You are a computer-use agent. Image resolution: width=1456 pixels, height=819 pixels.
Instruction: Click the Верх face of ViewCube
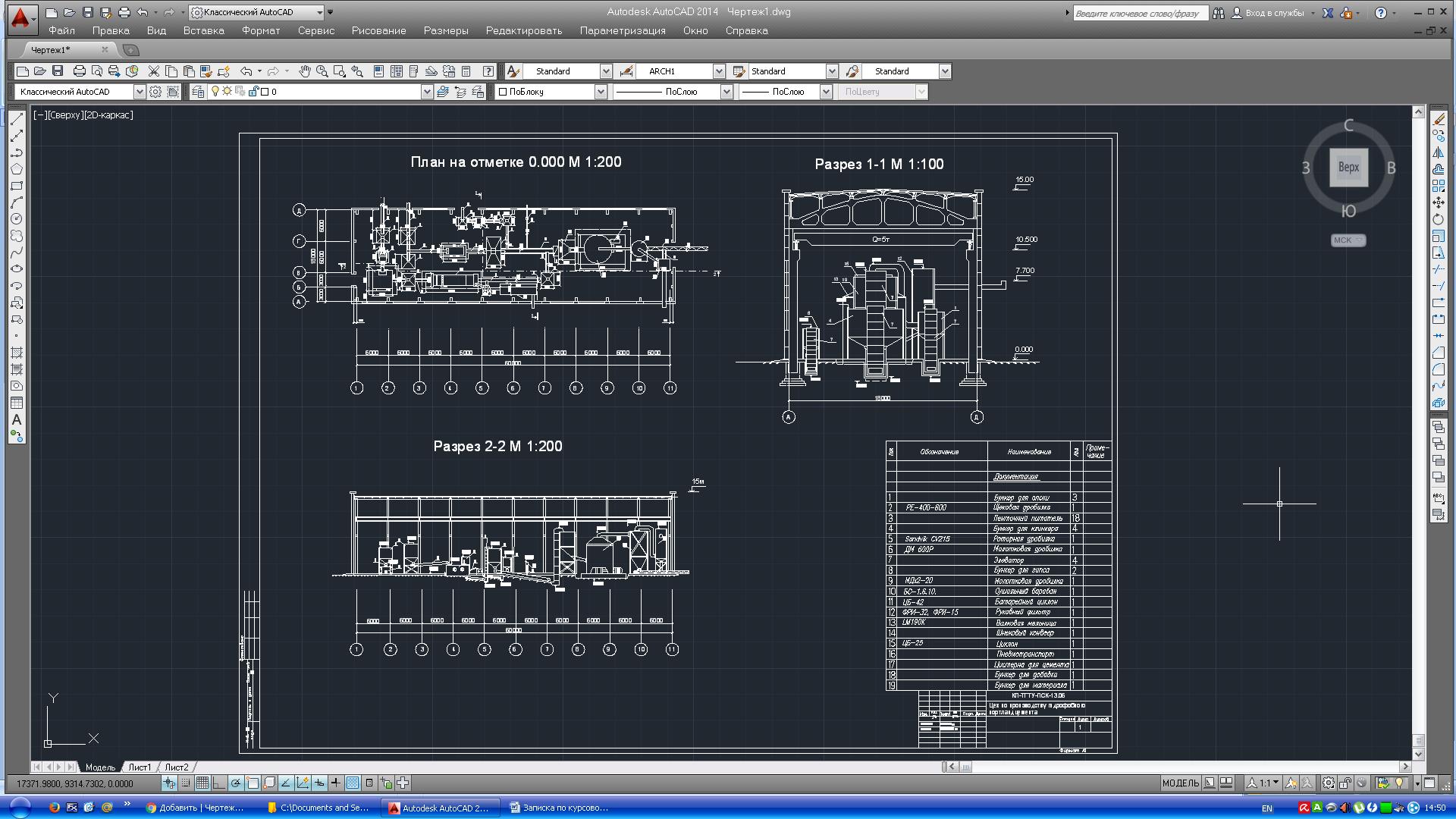pos(1348,167)
